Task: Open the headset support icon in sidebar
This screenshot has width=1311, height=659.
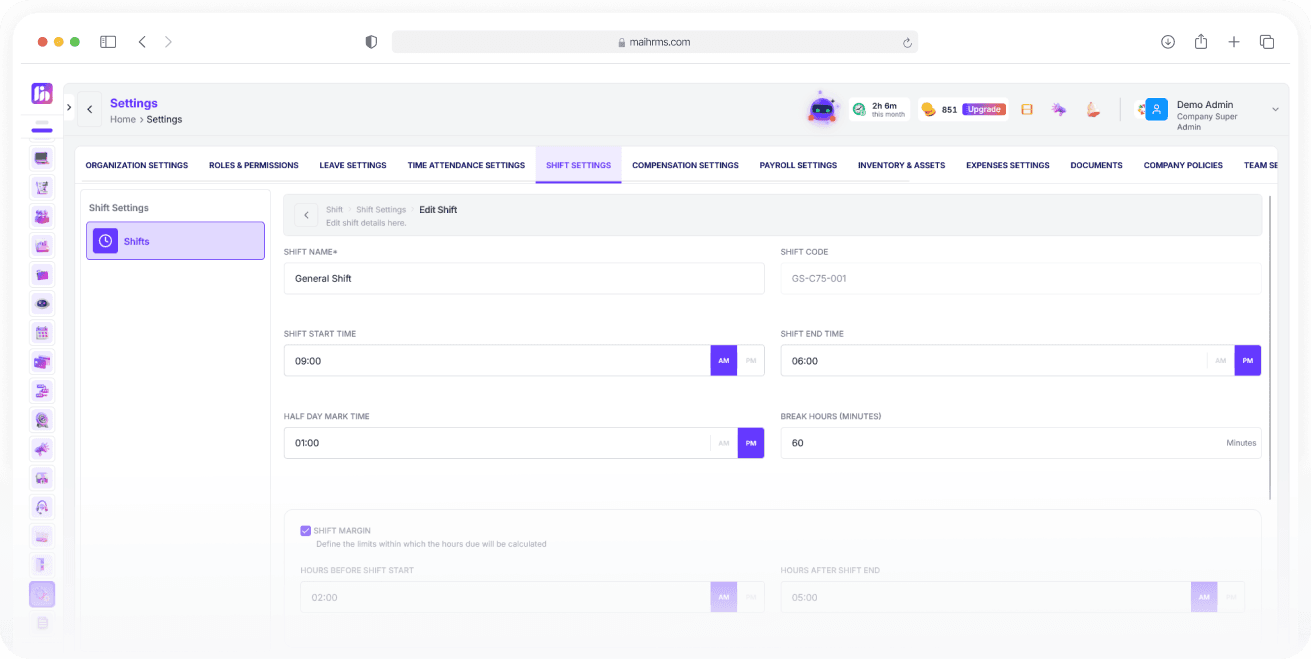Action: tap(42, 507)
